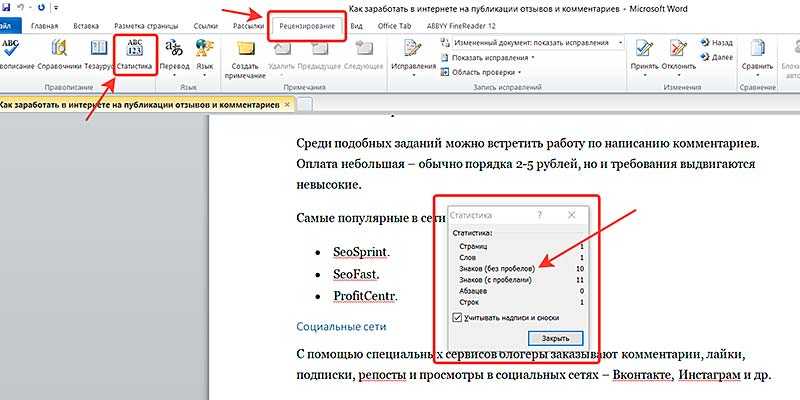Click Назад previous change button
This screenshot has height=400, width=800.
[x=717, y=43]
